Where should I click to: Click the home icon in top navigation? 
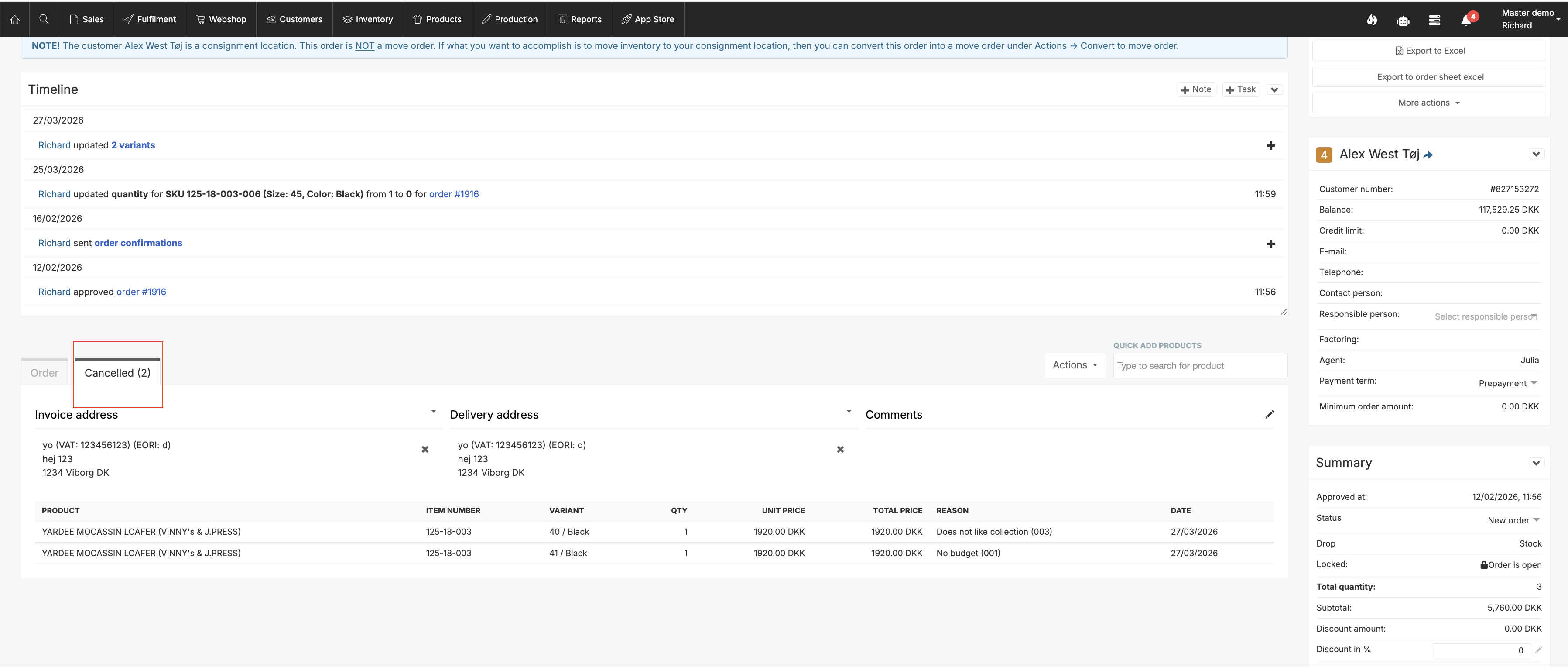click(14, 20)
